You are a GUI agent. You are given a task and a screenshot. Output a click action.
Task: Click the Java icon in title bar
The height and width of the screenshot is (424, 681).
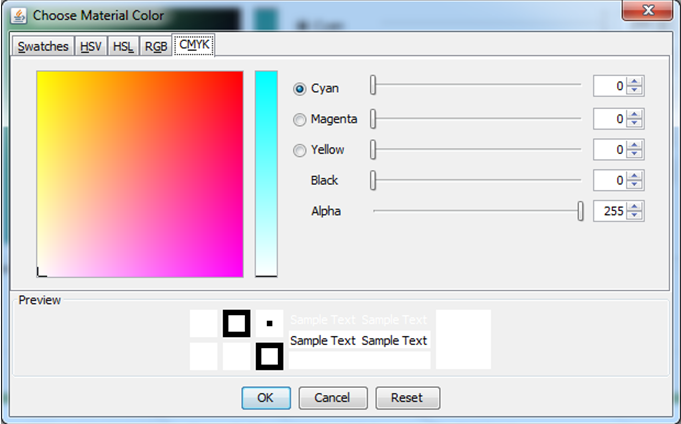coord(18,16)
